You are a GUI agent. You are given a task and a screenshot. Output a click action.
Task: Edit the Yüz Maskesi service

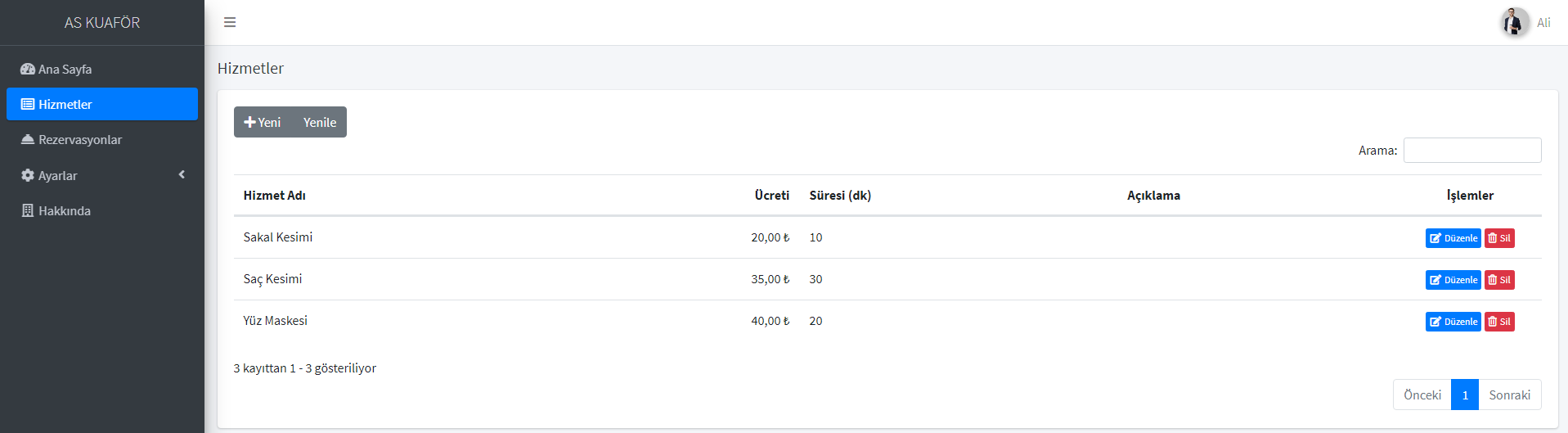click(x=1453, y=322)
